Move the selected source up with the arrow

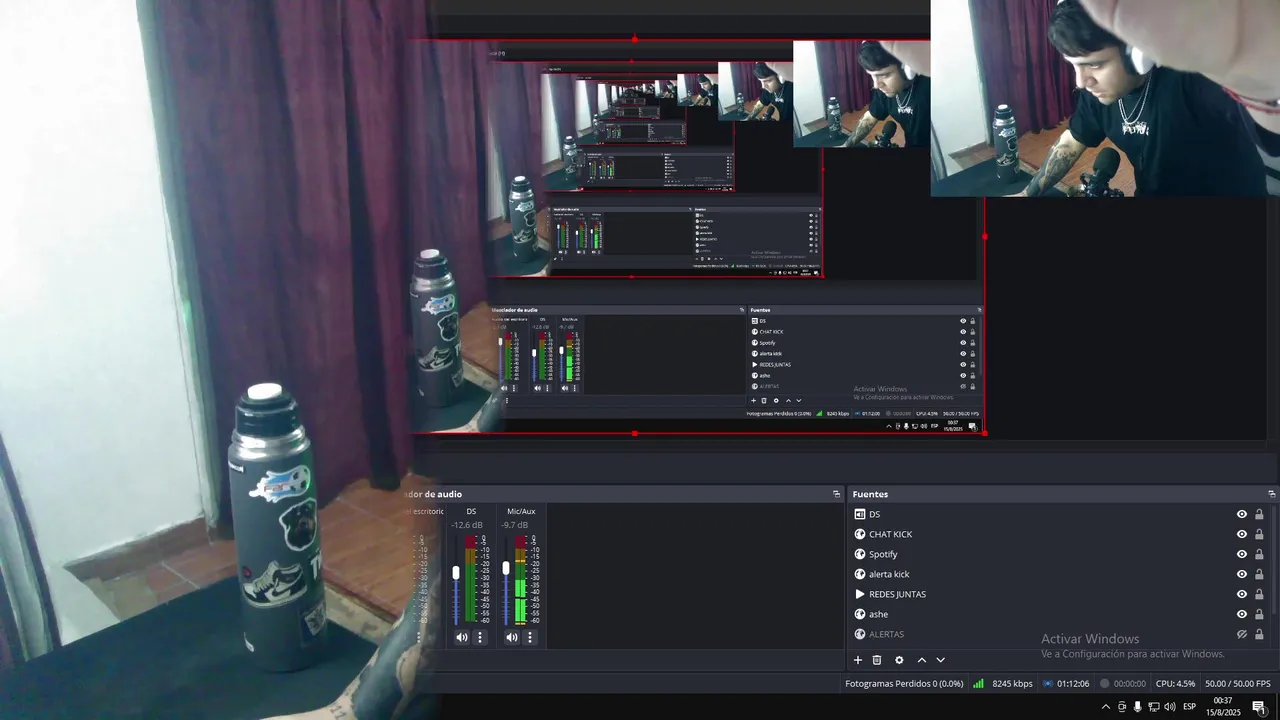click(922, 660)
